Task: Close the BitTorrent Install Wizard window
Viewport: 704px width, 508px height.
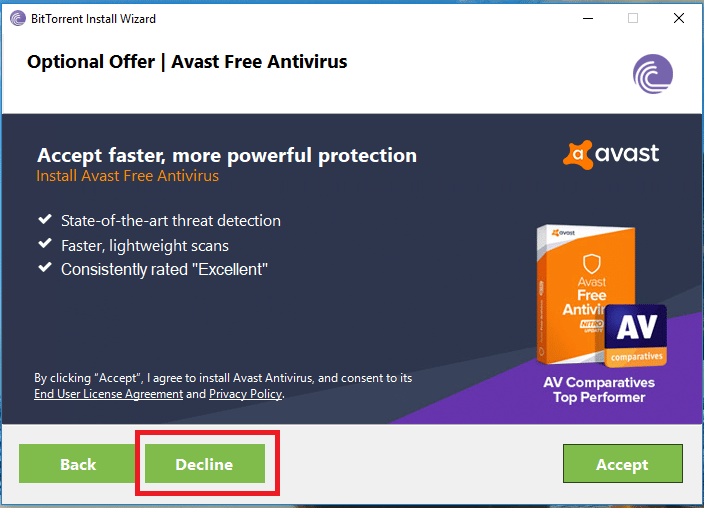Action: [x=679, y=18]
